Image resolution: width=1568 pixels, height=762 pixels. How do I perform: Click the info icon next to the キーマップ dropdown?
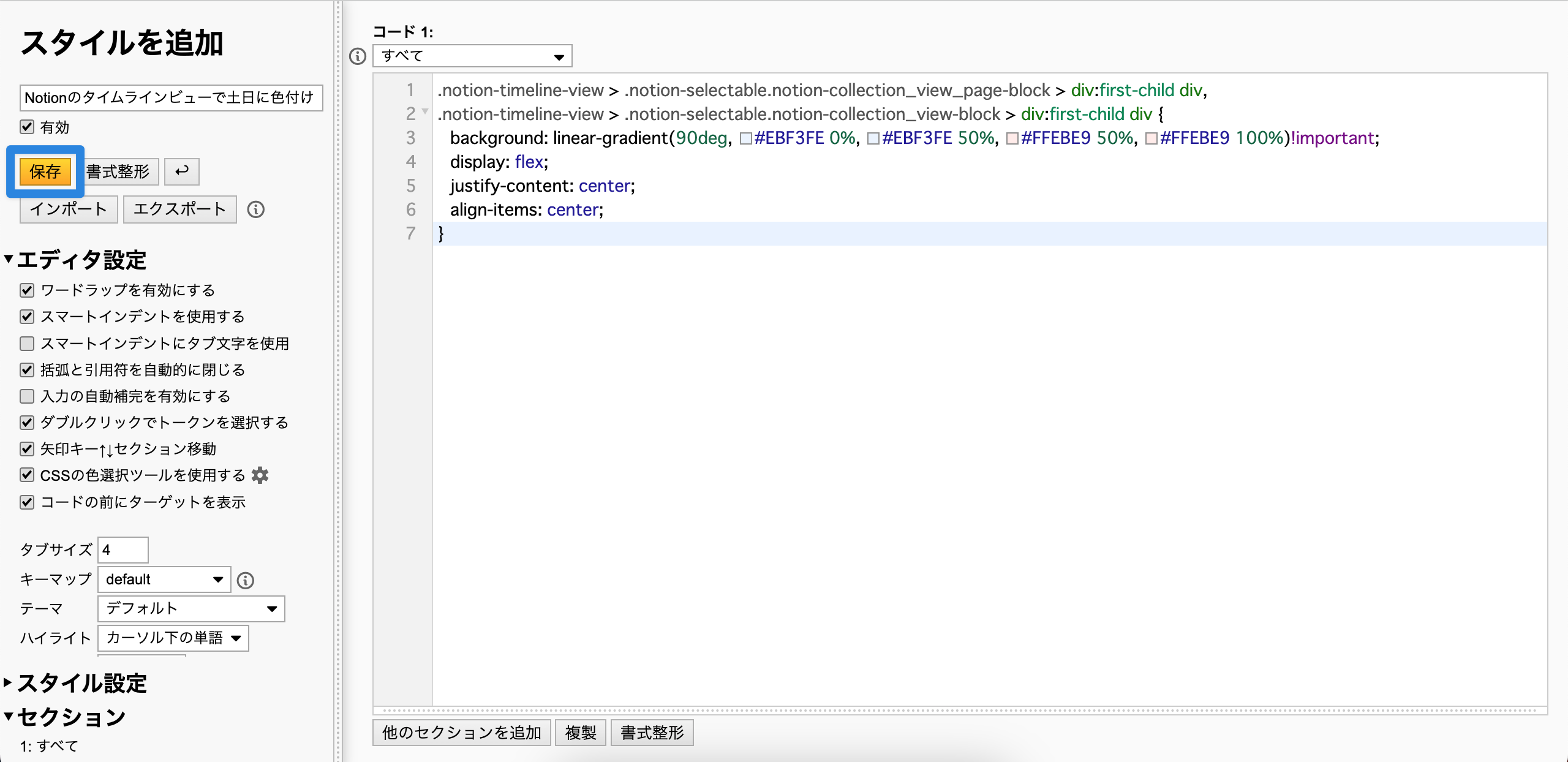tap(246, 580)
